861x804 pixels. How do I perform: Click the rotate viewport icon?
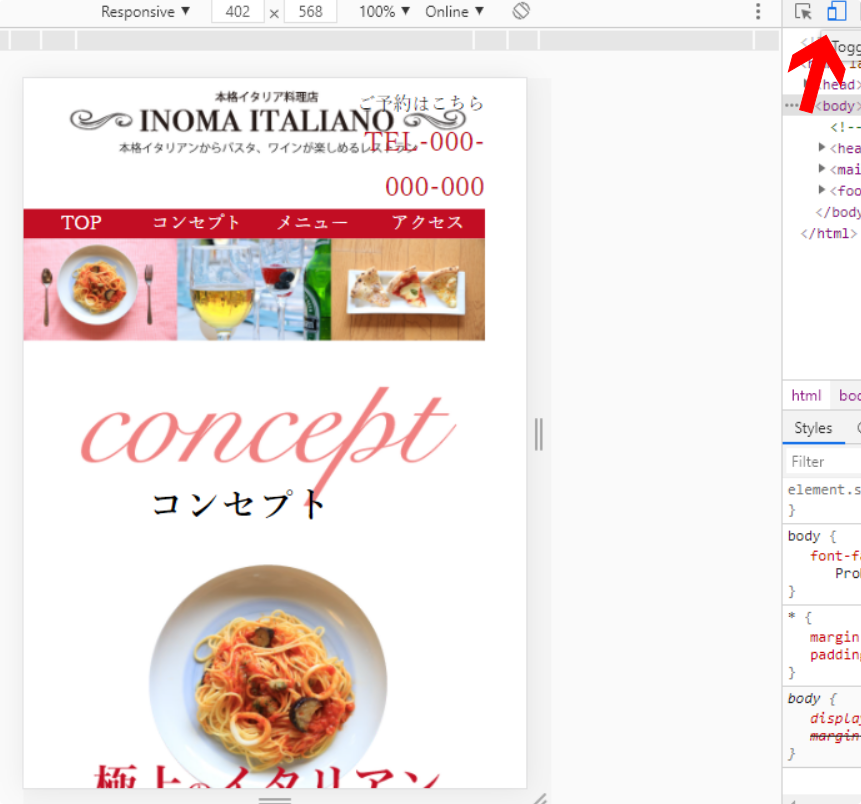521,11
